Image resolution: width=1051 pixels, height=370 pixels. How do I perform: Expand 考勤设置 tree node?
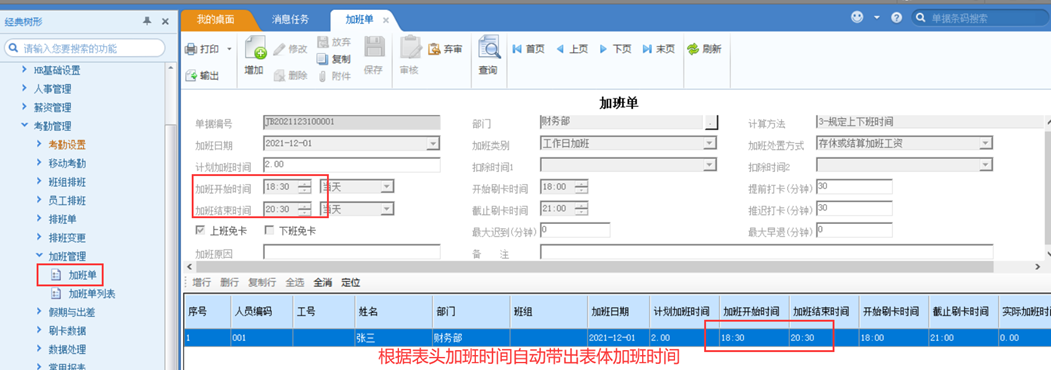(39, 144)
